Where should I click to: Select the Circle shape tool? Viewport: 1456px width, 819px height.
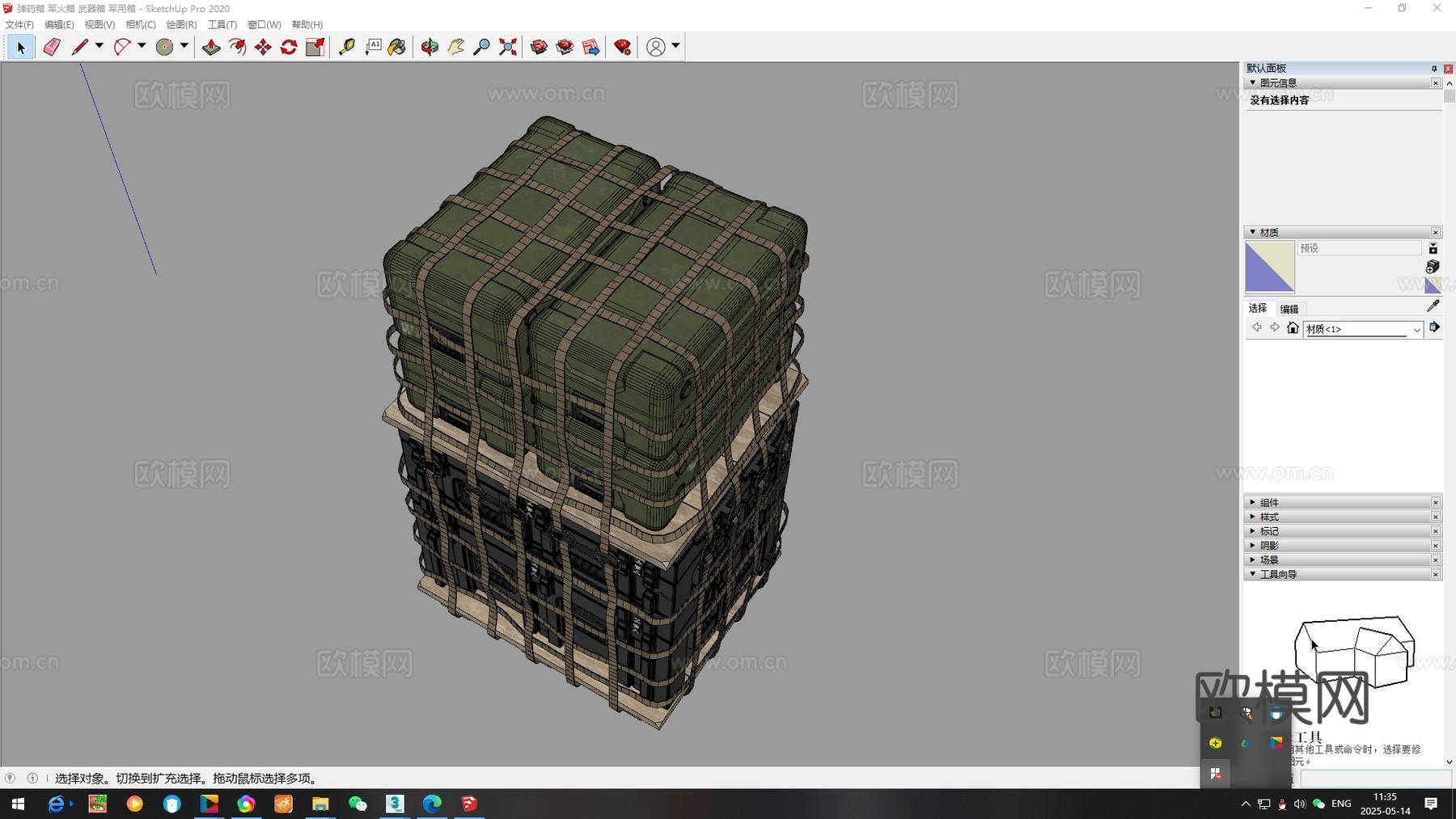tap(164, 48)
